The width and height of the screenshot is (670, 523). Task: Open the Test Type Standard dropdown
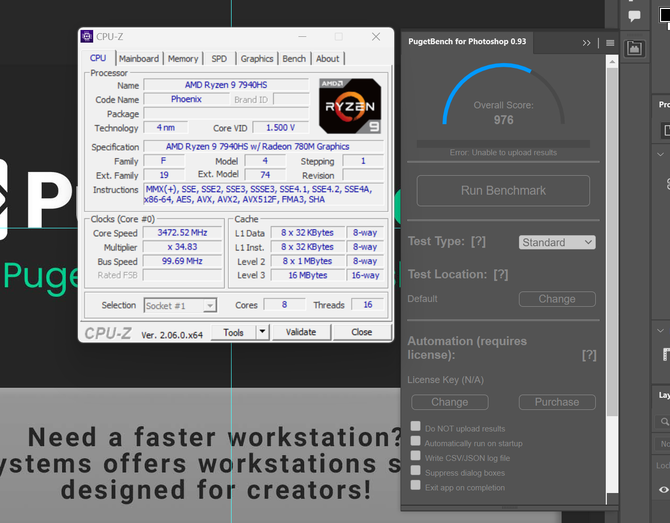pyautogui.click(x=557, y=242)
